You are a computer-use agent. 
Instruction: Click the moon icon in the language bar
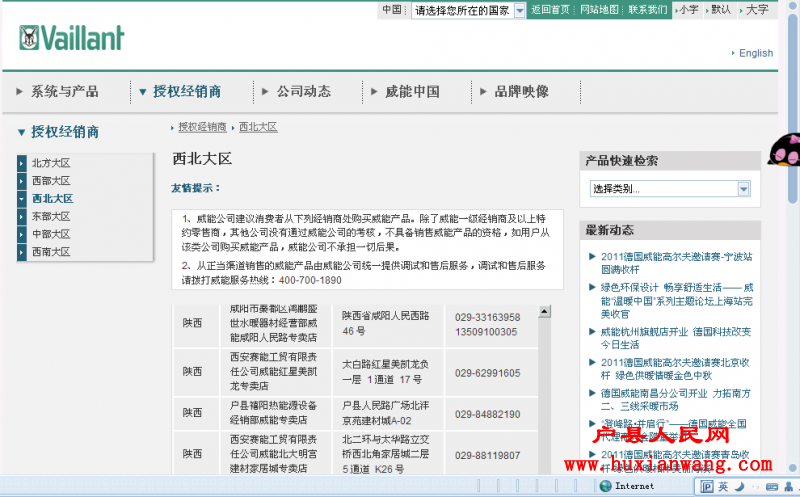coord(740,486)
